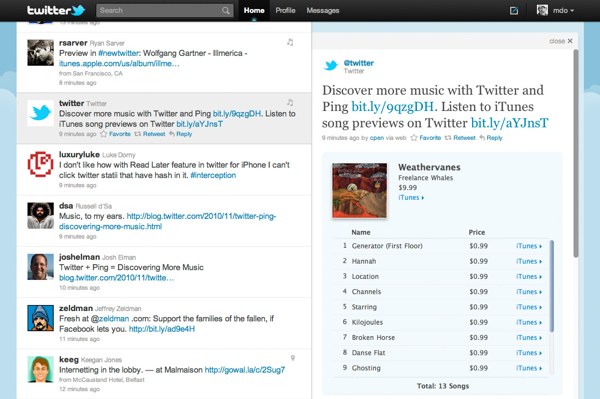Go to the Profile tab
This screenshot has width=600, height=399.
(x=285, y=11)
